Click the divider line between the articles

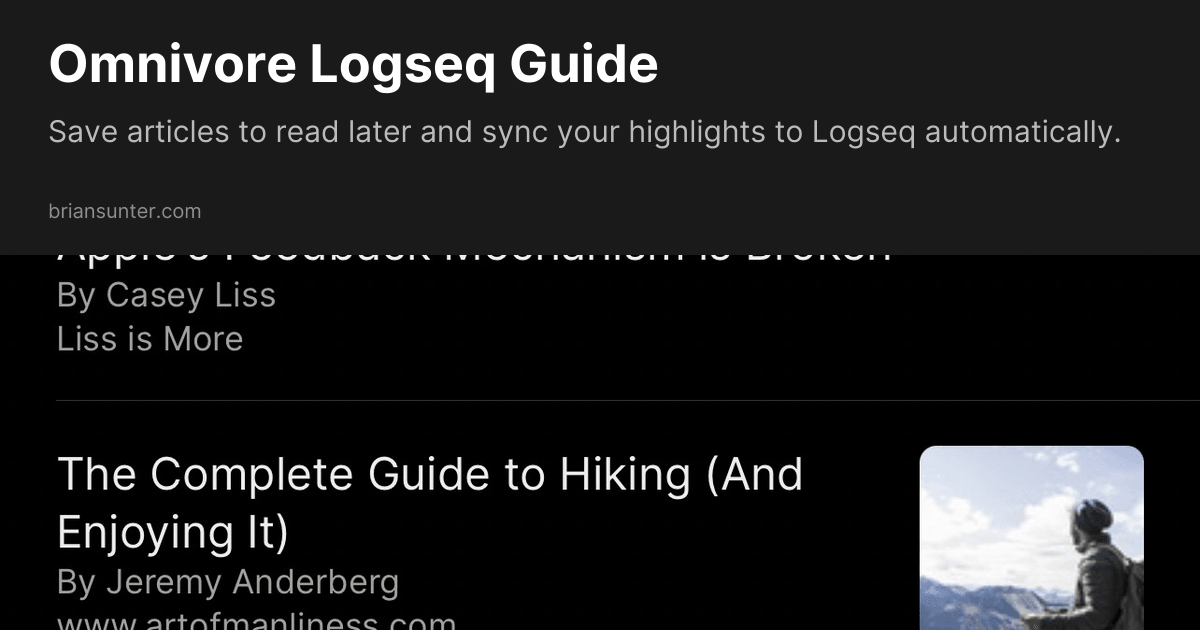coord(600,400)
